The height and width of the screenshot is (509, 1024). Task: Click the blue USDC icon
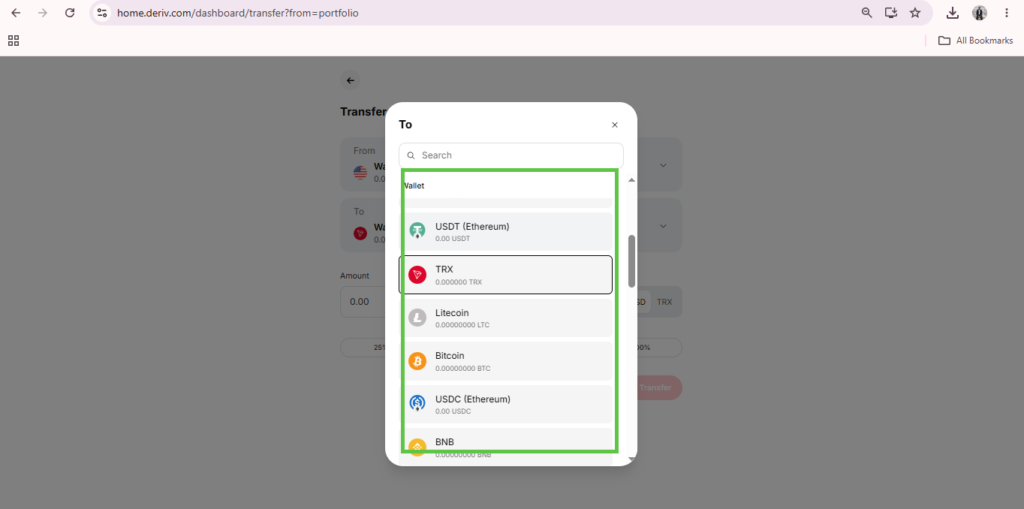click(417, 404)
